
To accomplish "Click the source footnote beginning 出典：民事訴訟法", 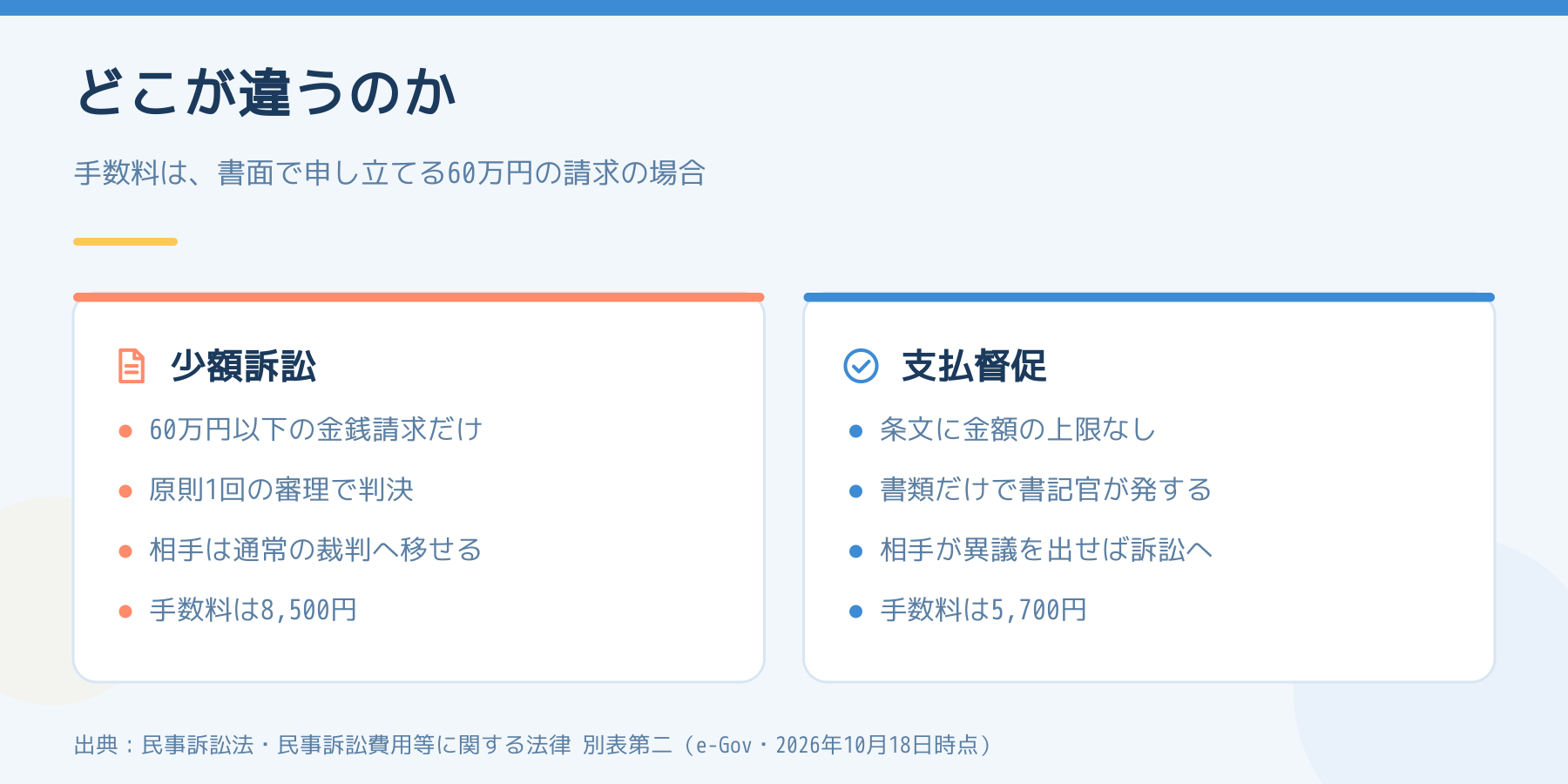I will [x=533, y=745].
